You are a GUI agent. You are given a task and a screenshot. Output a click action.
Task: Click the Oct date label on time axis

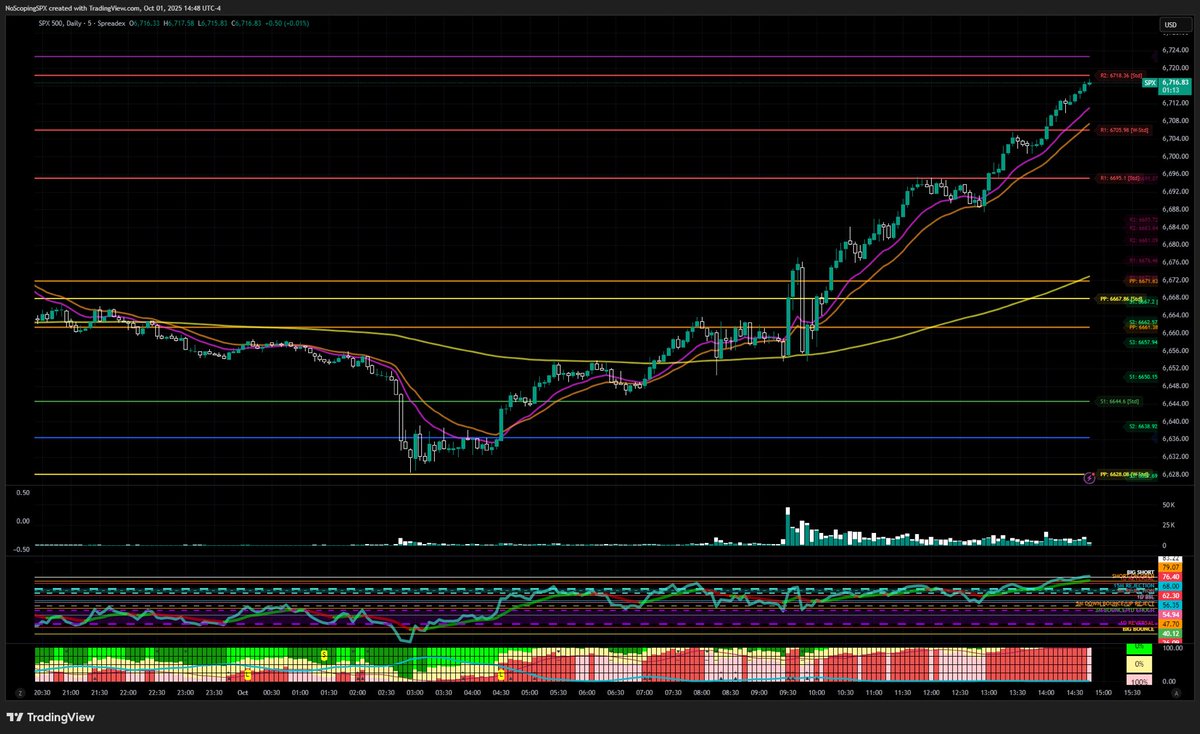(x=243, y=692)
